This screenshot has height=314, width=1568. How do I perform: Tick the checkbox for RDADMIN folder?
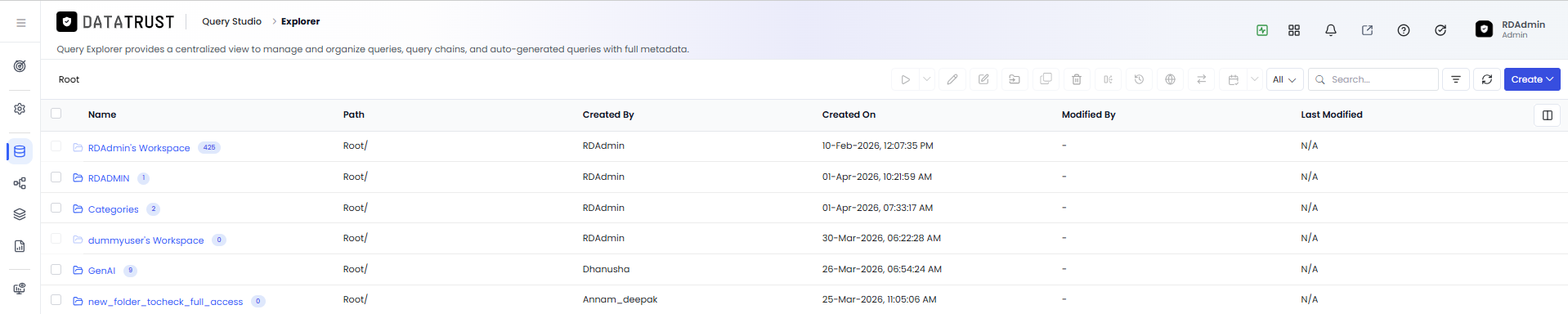[56, 177]
